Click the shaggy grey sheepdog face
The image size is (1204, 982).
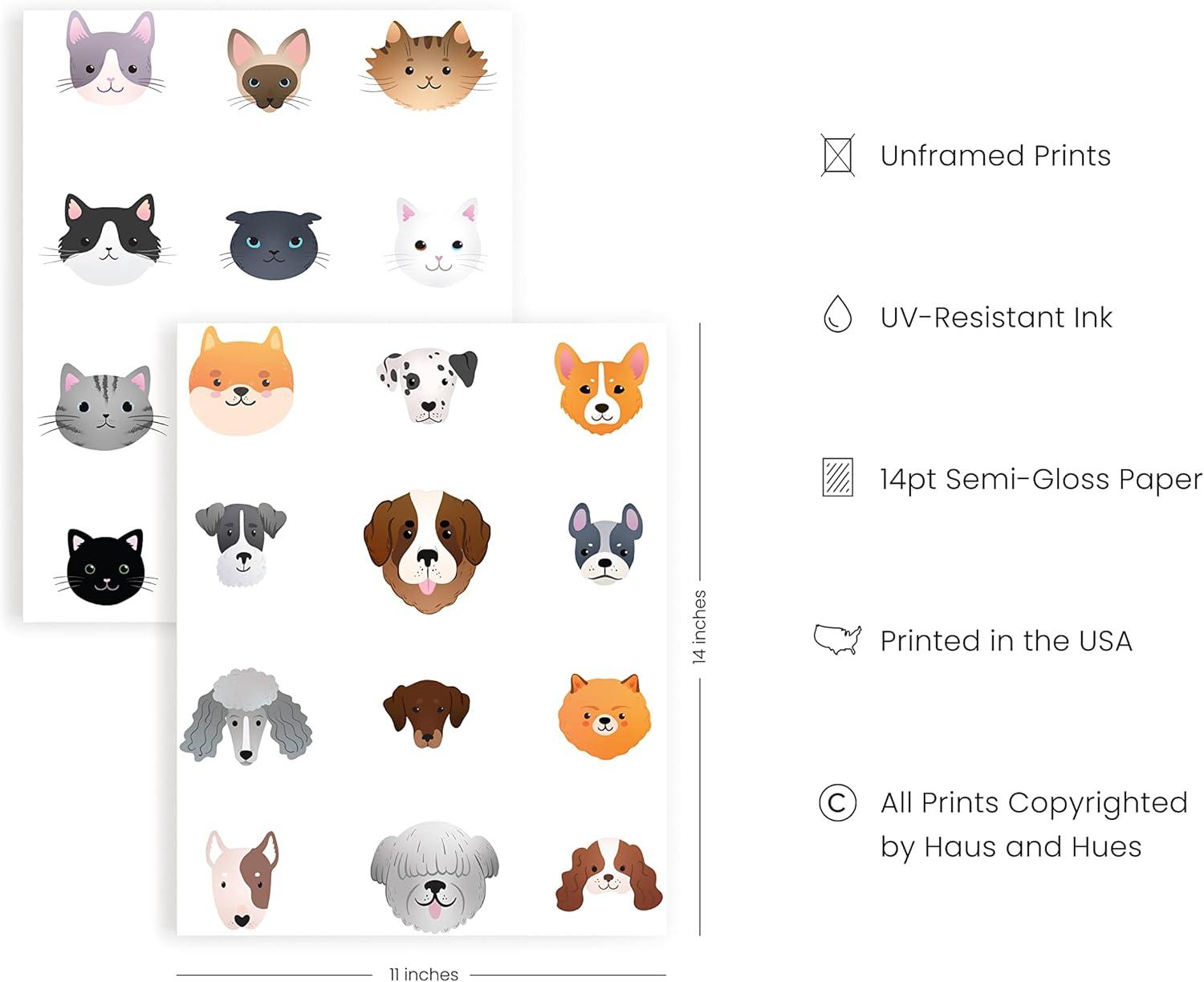(x=434, y=876)
